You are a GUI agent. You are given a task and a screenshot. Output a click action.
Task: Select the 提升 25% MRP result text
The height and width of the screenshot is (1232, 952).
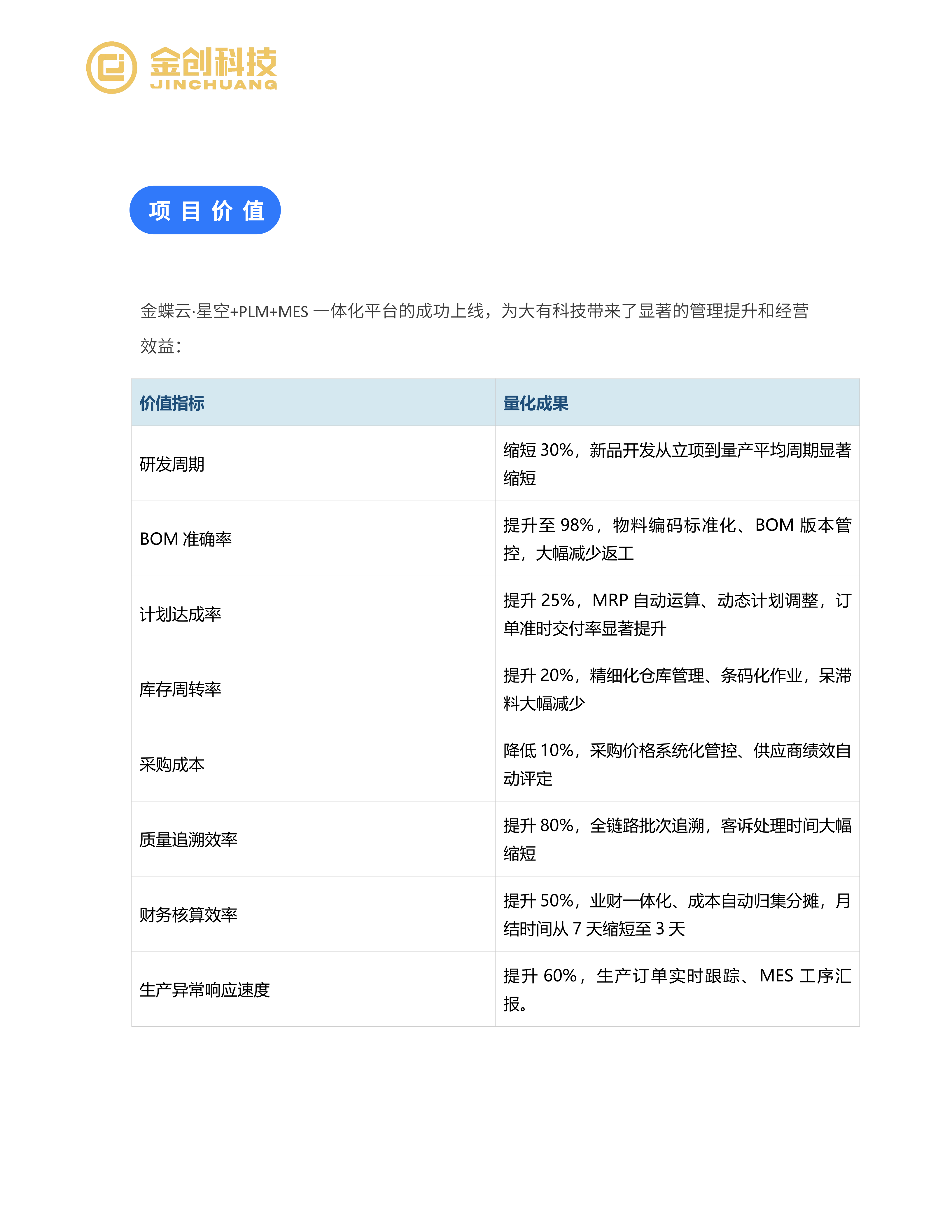click(x=677, y=614)
